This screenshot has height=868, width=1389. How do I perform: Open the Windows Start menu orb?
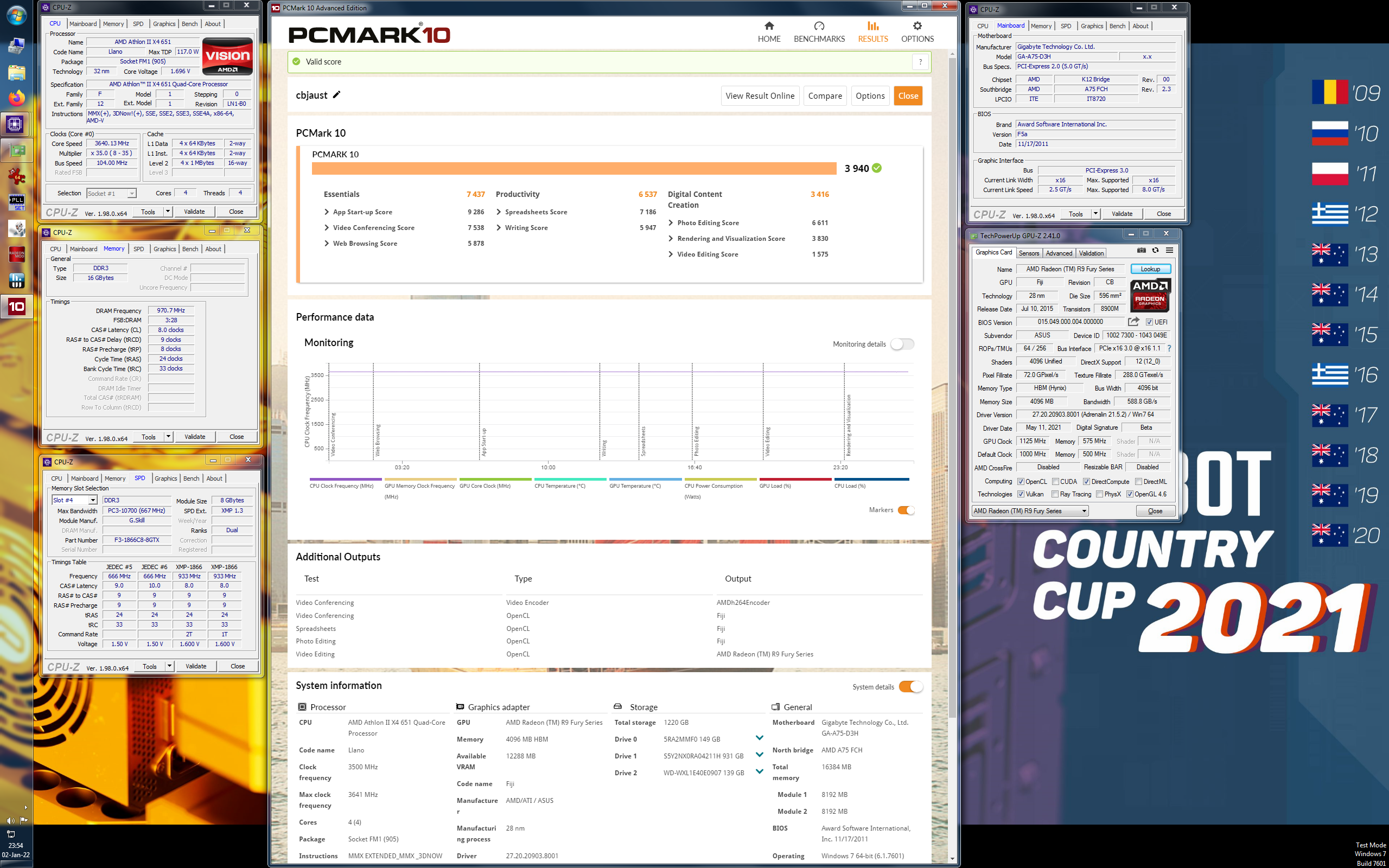[16, 15]
